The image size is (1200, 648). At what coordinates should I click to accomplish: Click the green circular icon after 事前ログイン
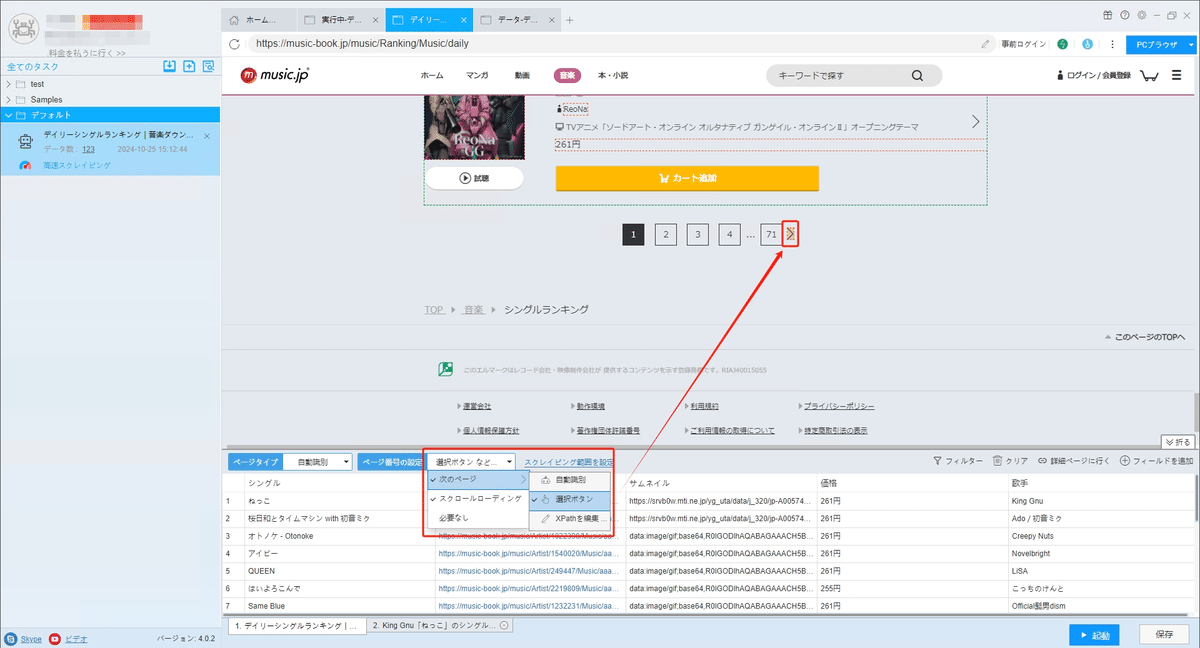[x=1062, y=44]
